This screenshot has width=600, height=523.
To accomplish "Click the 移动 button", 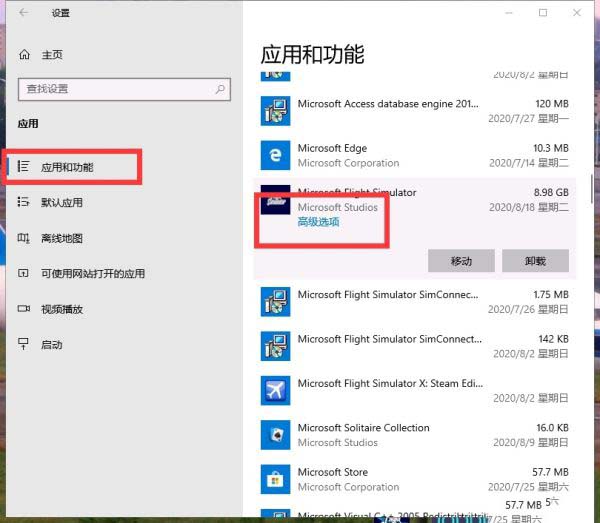I will 461,261.
